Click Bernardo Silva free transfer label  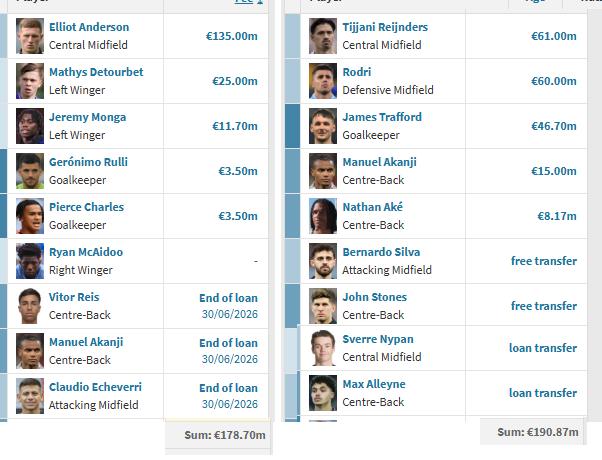point(544,261)
